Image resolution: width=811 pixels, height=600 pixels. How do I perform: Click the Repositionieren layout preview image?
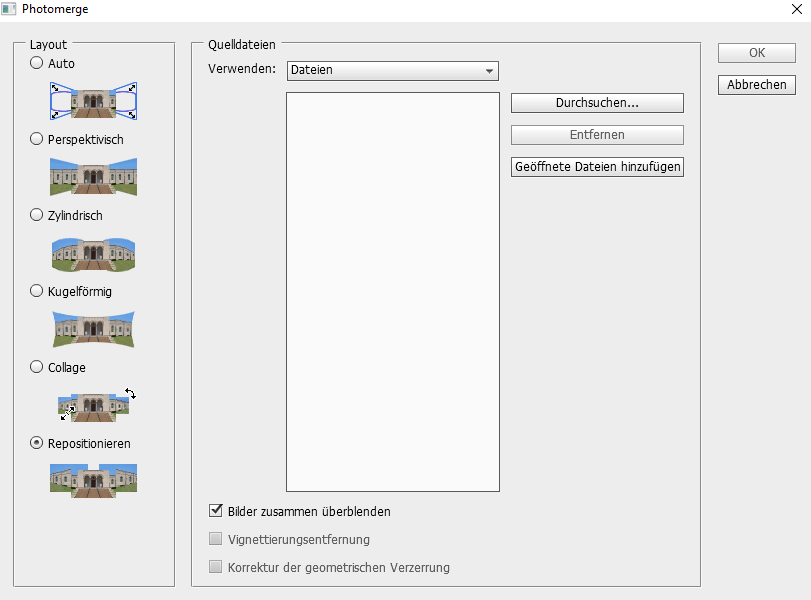point(93,480)
